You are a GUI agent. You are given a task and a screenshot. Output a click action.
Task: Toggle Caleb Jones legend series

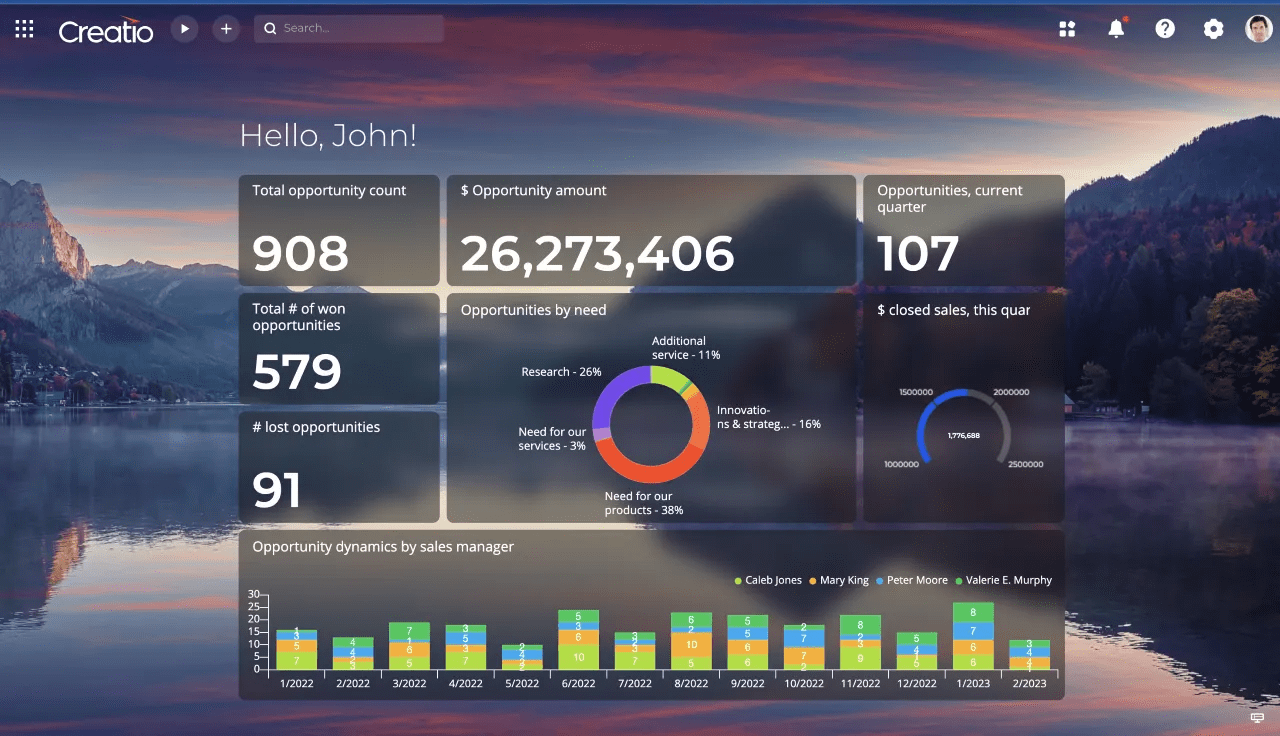[768, 580]
